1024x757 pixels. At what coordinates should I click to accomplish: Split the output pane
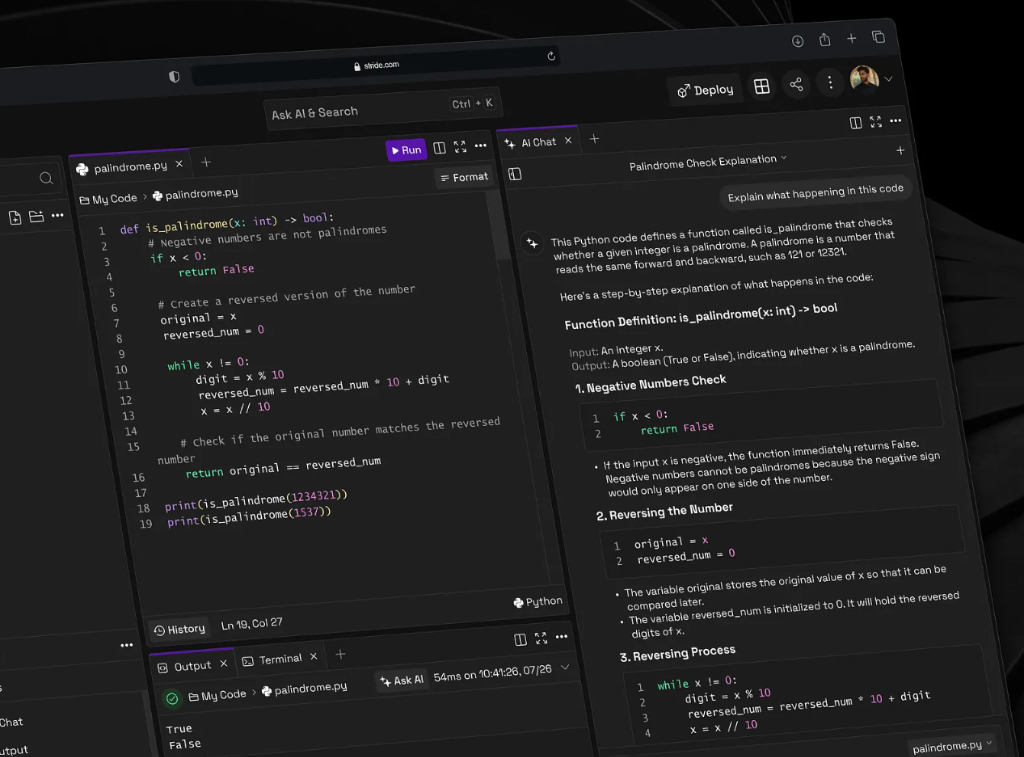520,639
